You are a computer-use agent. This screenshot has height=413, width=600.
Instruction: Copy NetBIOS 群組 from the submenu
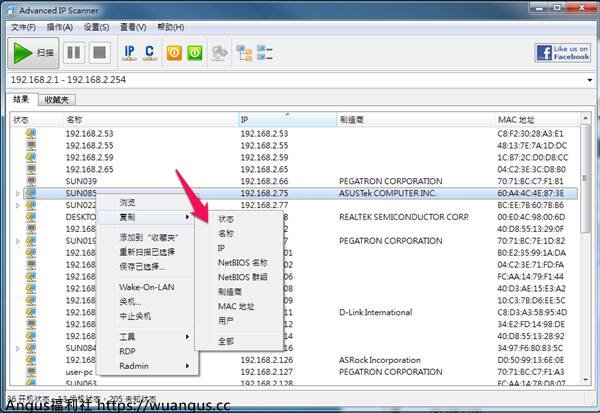click(239, 277)
